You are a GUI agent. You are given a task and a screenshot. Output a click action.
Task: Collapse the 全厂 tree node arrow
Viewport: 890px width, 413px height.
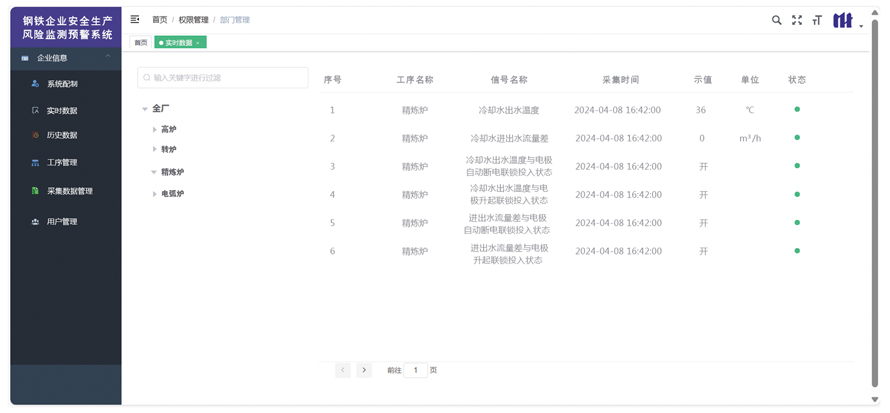(x=145, y=109)
